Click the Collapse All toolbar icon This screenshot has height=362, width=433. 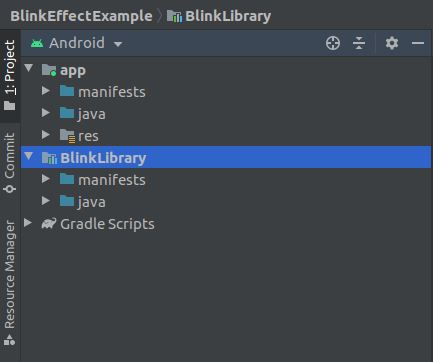click(x=359, y=43)
